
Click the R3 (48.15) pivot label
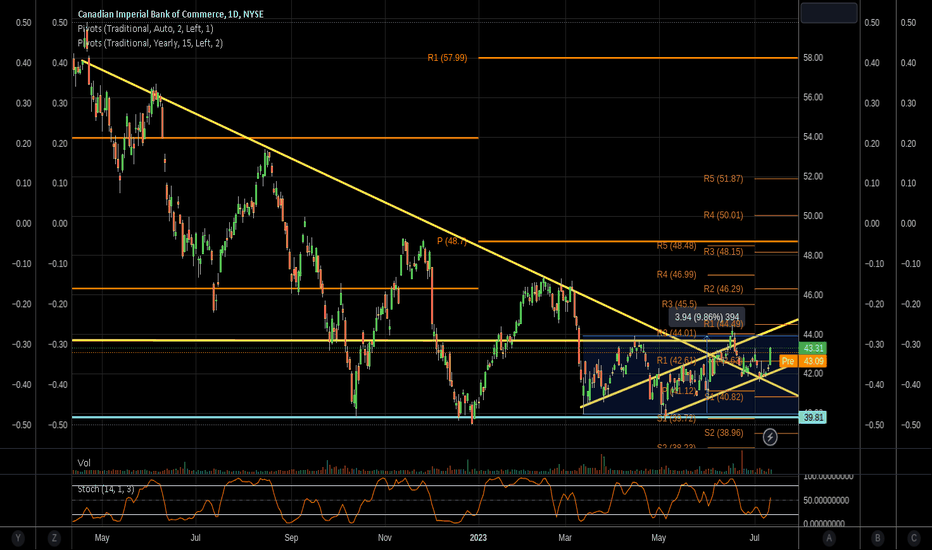[723, 252]
